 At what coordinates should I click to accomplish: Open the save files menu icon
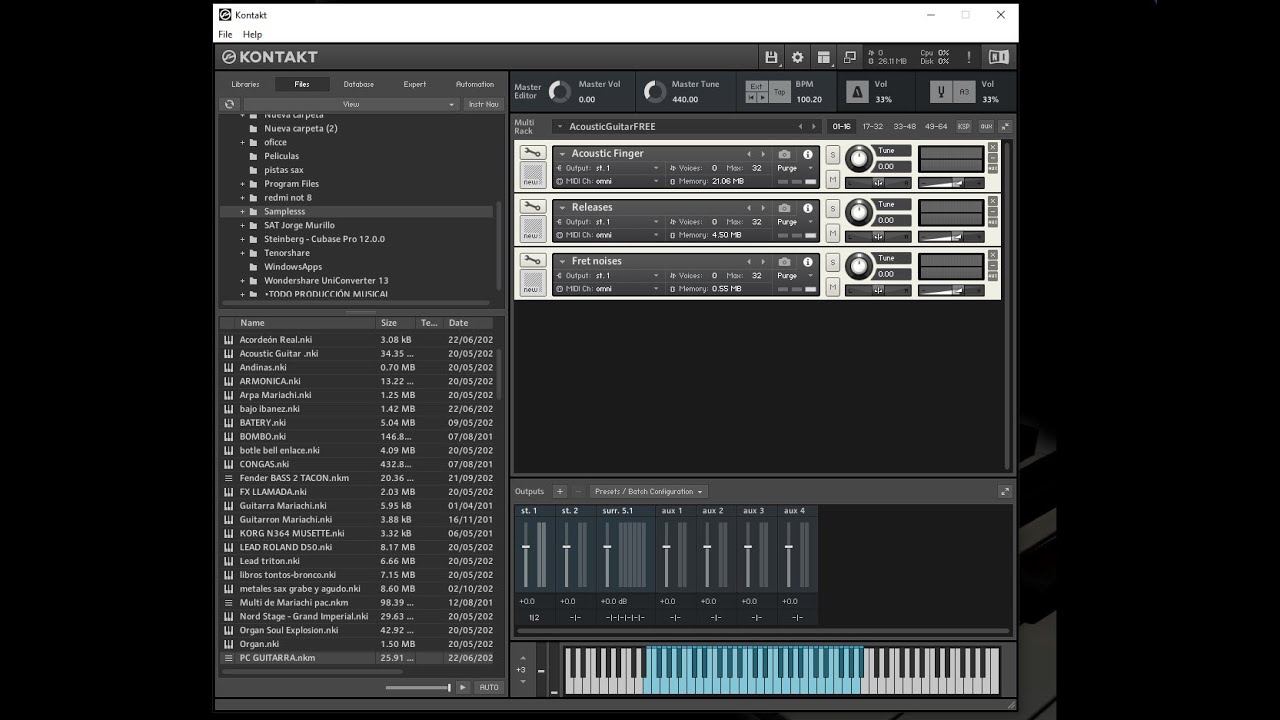click(x=771, y=58)
